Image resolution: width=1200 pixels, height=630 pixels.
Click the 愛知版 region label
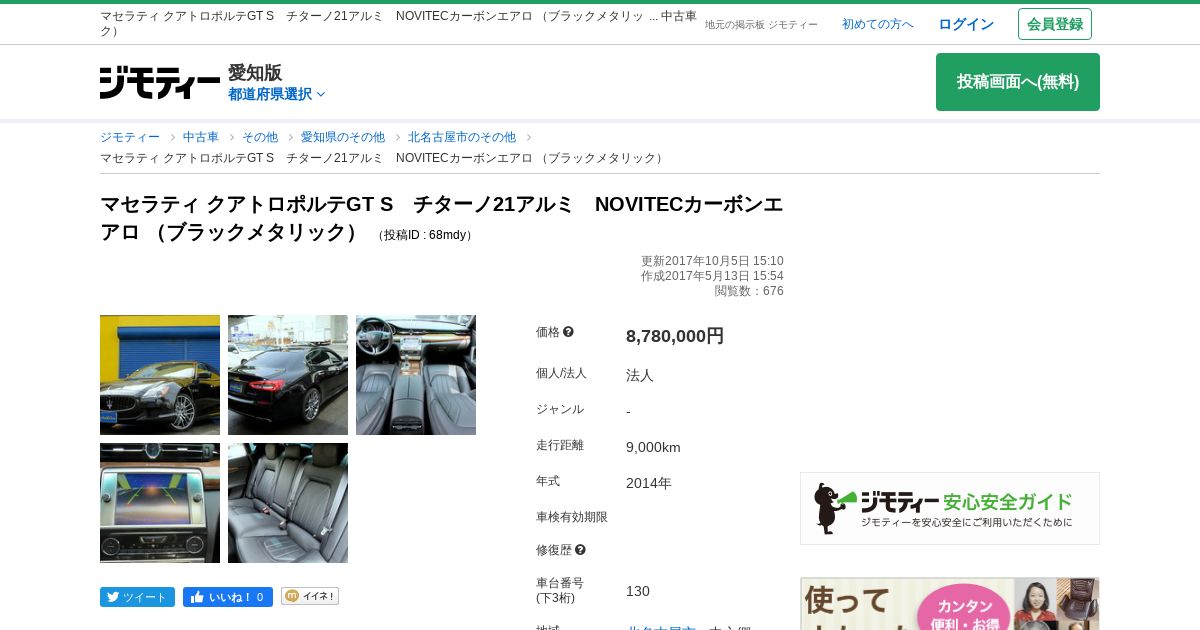tap(255, 72)
